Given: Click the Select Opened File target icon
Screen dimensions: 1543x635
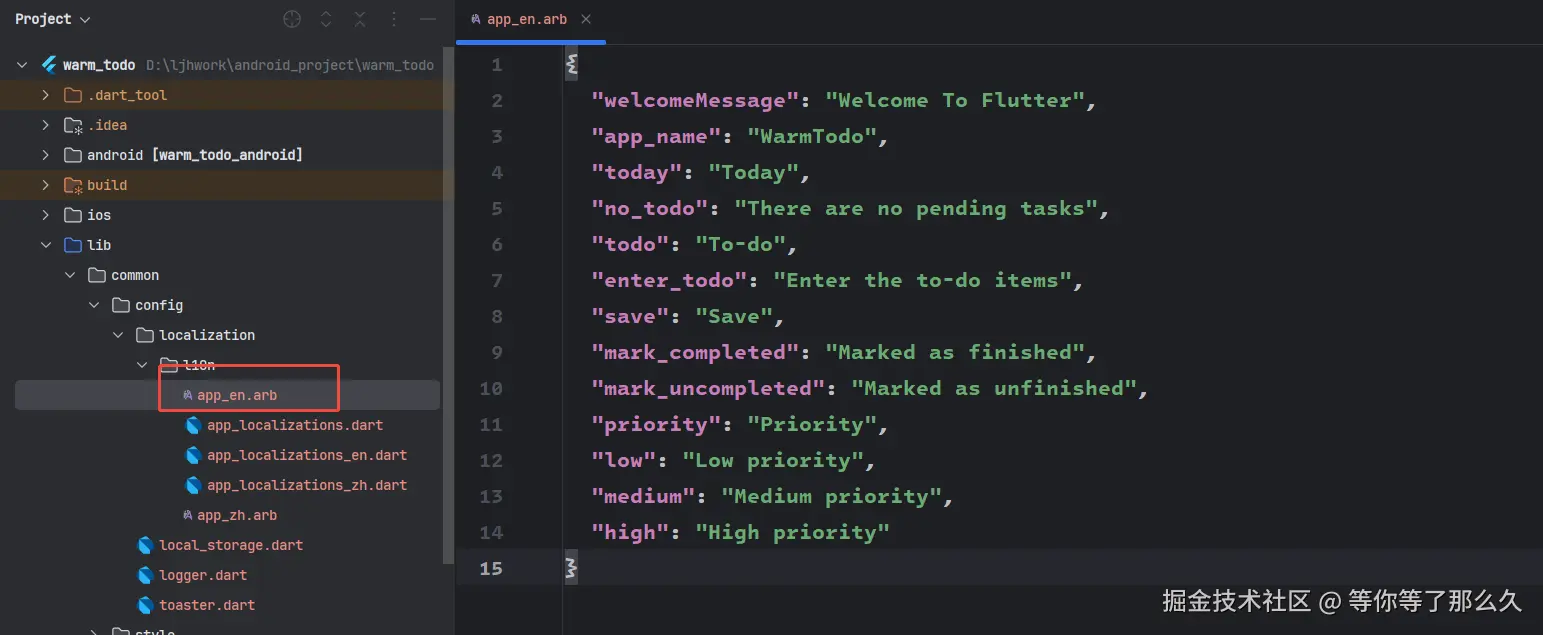Looking at the screenshot, I should pyautogui.click(x=292, y=19).
